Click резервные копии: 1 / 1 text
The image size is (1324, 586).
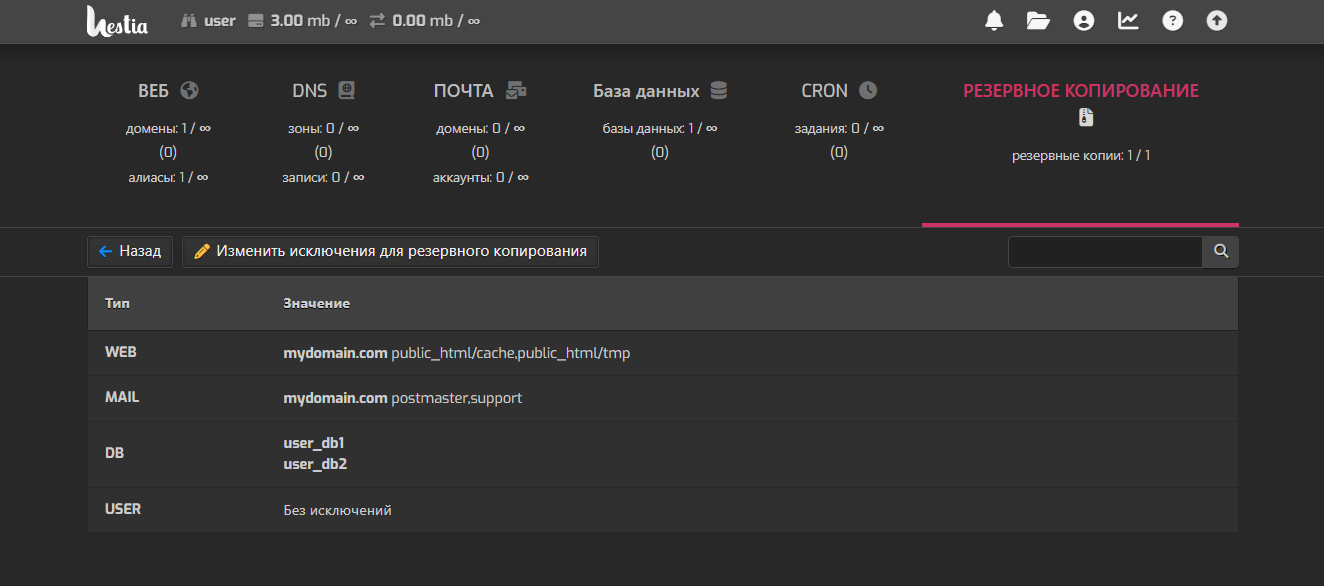(1081, 156)
